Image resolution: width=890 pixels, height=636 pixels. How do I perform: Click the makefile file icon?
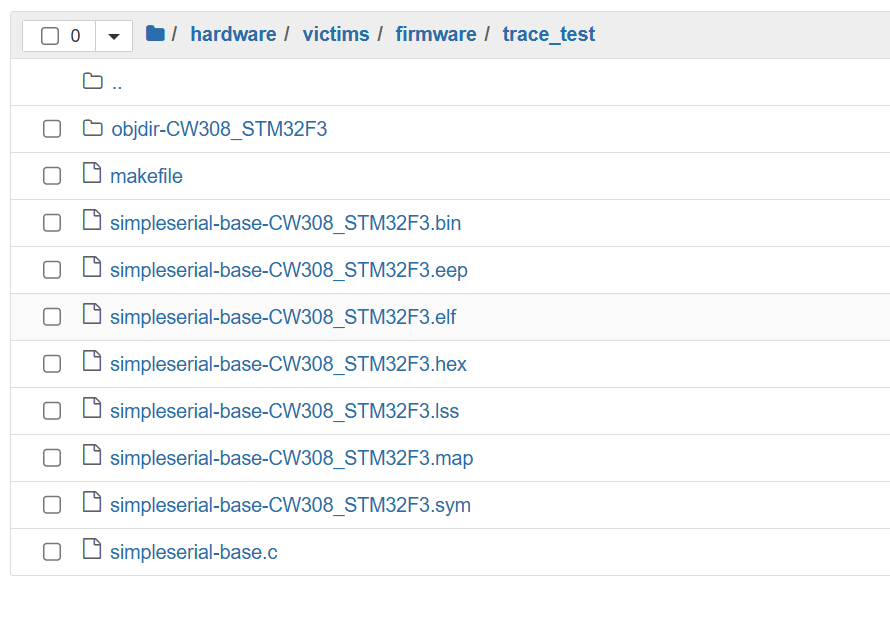[x=92, y=173]
